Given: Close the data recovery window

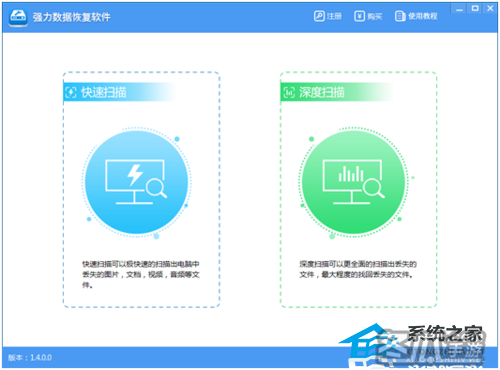Looking at the screenshot, I should (x=490, y=9).
